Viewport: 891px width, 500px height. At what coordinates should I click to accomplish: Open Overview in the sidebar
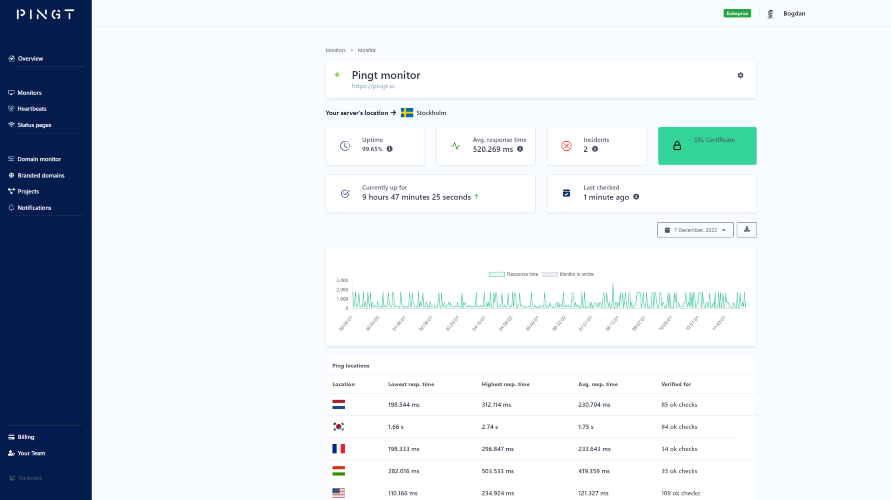pos(26,59)
